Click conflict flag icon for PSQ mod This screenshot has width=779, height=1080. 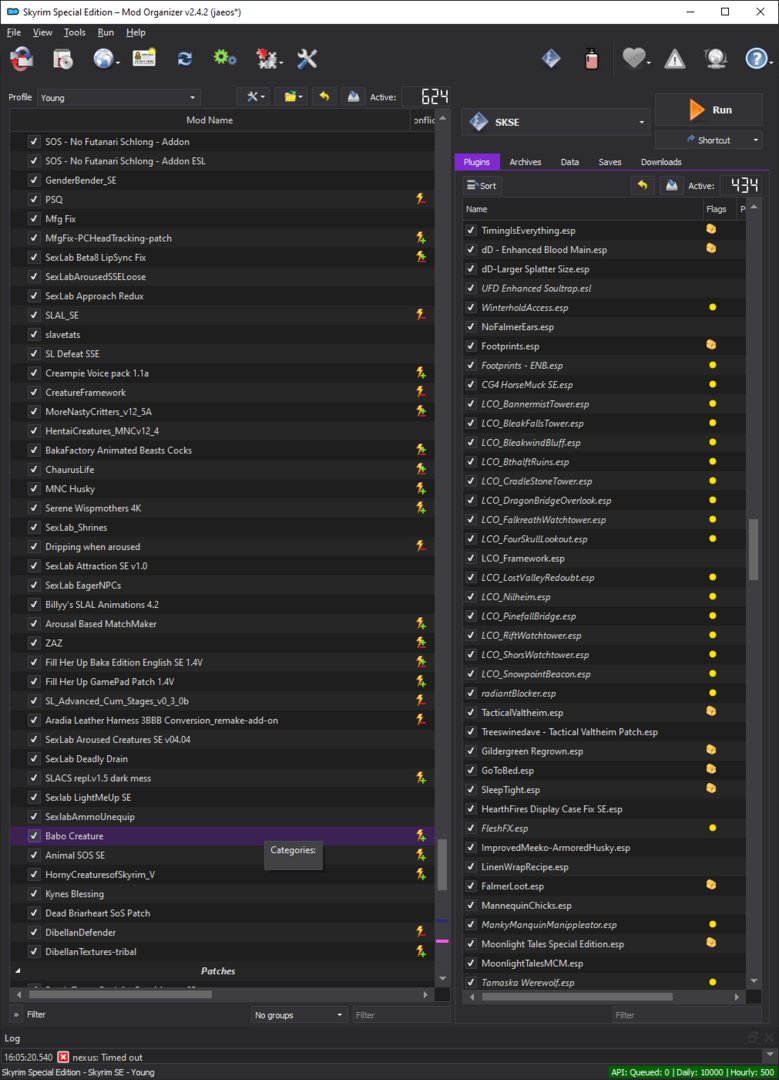point(421,199)
